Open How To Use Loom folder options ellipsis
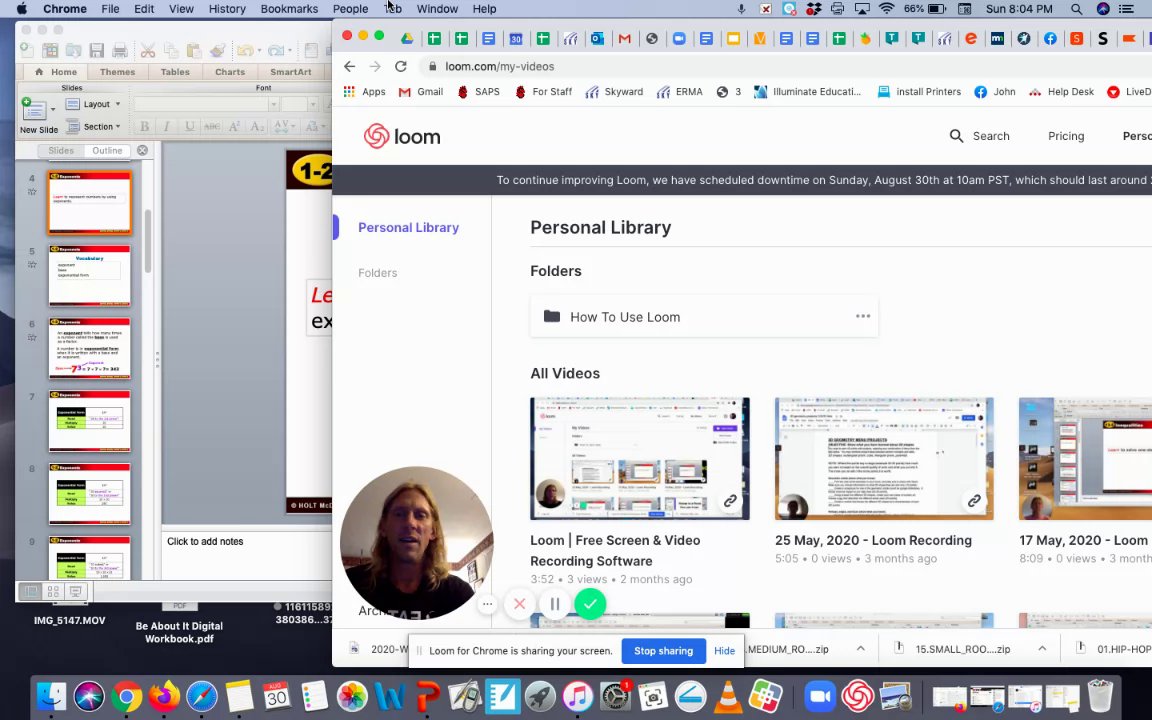Image resolution: width=1152 pixels, height=720 pixels. (x=863, y=317)
